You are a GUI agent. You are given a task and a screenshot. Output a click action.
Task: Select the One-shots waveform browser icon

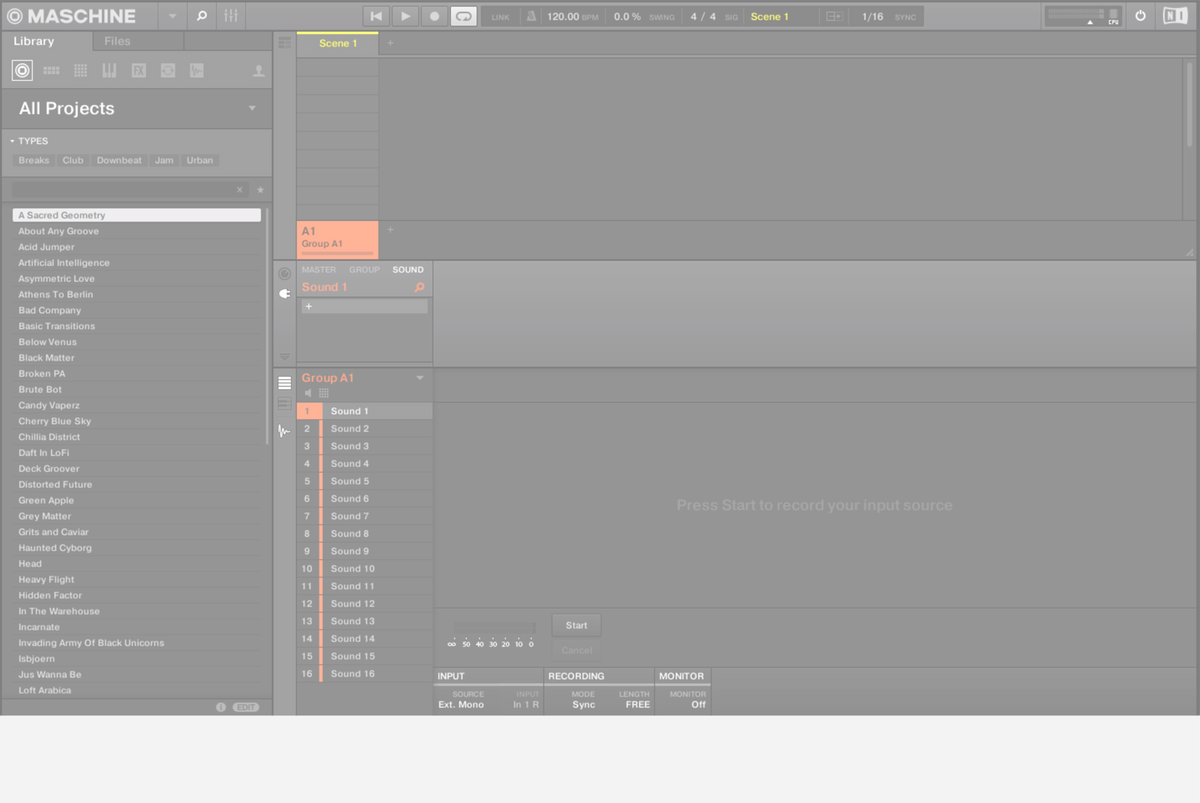click(x=197, y=70)
